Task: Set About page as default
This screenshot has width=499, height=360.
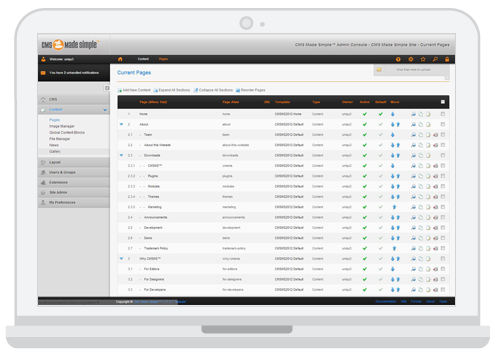Action: click(381, 124)
